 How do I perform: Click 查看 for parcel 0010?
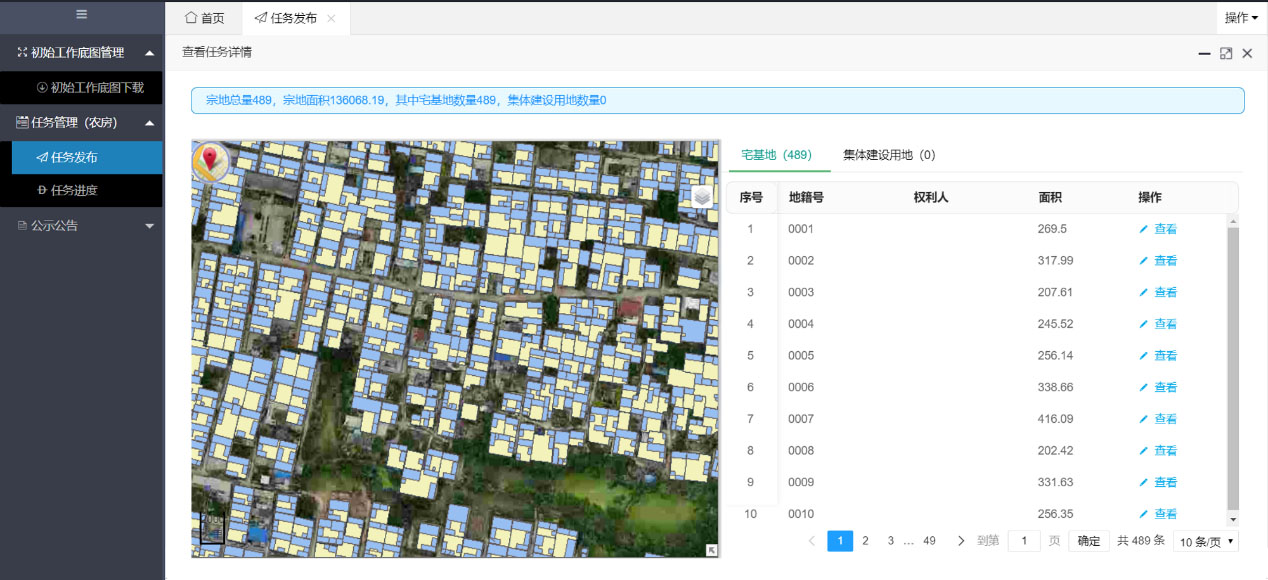pyautogui.click(x=1158, y=514)
